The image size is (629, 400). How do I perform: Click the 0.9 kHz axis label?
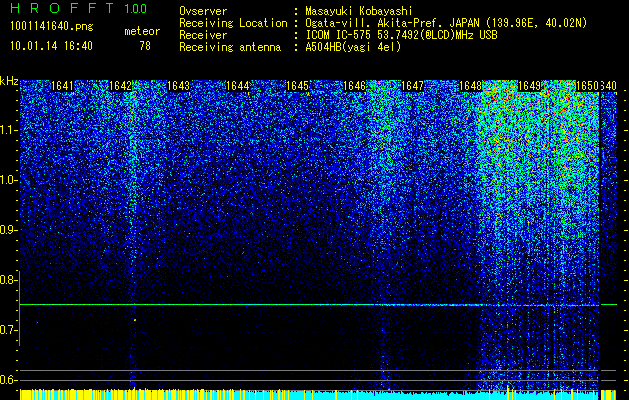8,230
